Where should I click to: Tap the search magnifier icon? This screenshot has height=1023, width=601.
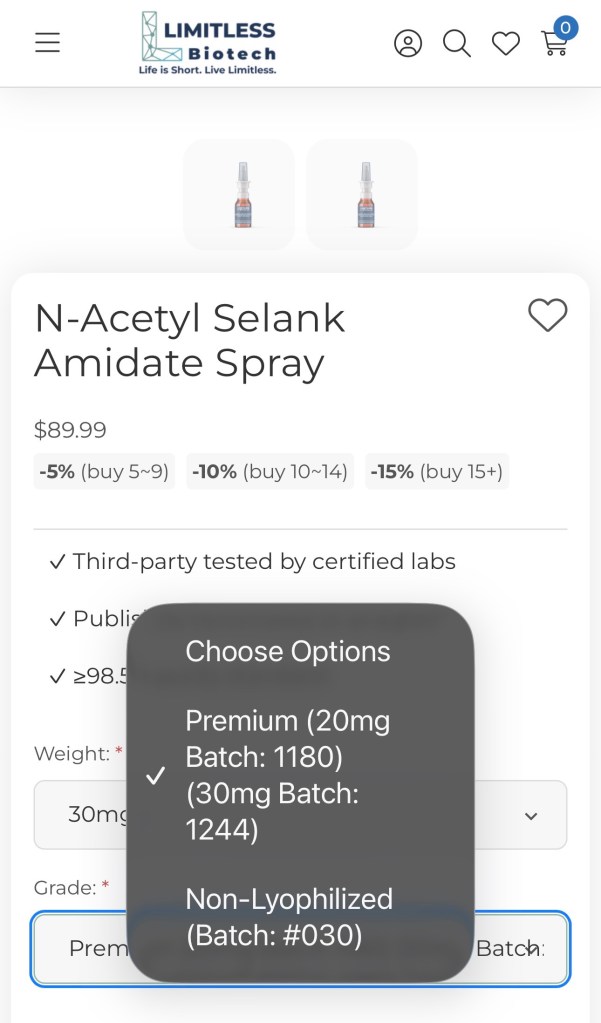(457, 43)
